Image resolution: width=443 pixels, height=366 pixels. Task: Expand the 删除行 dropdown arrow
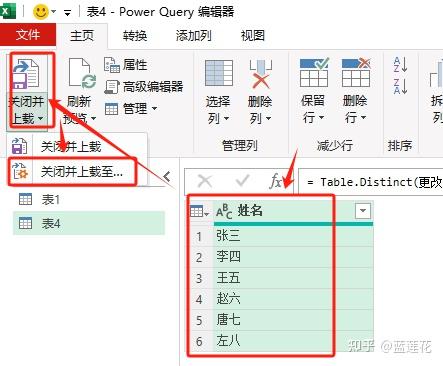(363, 118)
